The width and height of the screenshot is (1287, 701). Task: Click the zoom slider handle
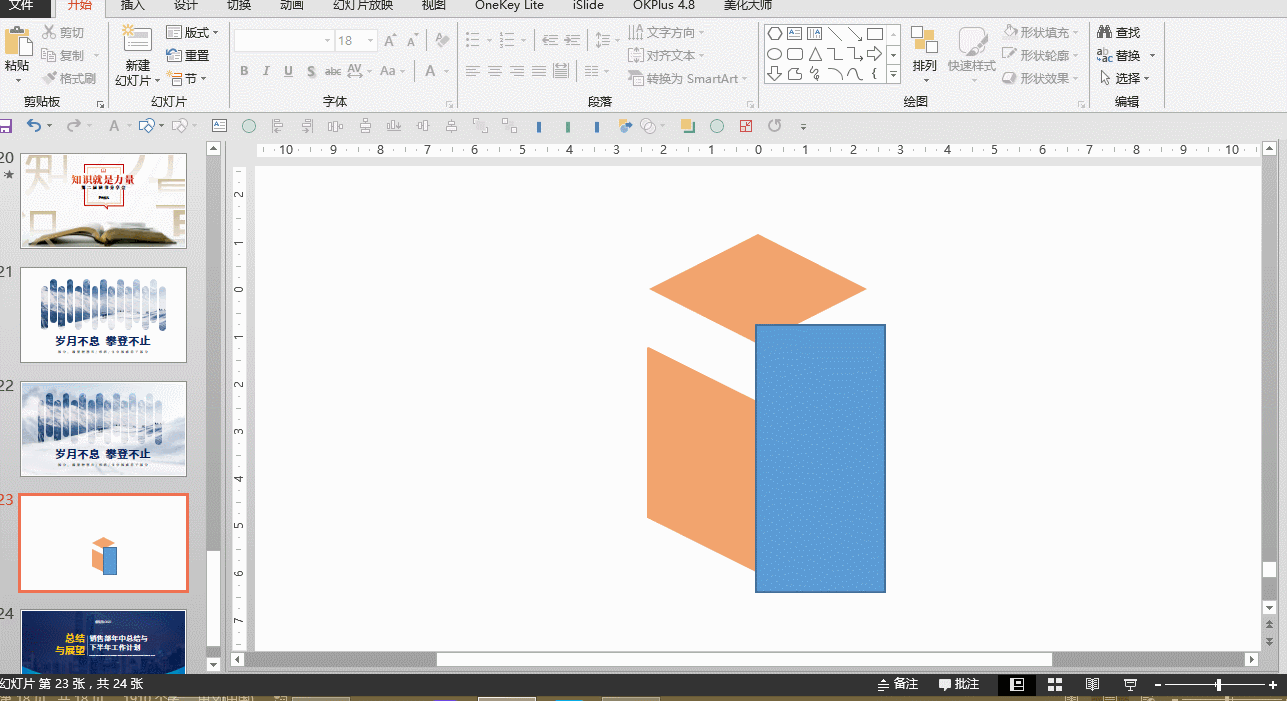tap(1218, 684)
